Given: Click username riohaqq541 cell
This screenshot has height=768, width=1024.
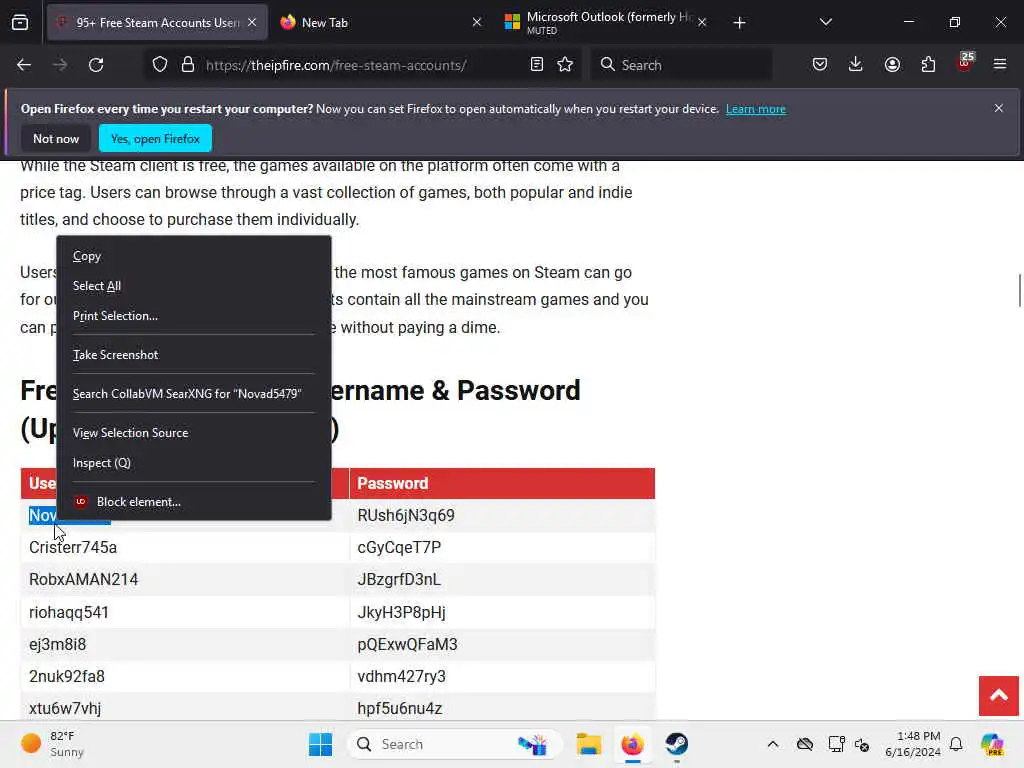Looking at the screenshot, I should [x=185, y=612].
